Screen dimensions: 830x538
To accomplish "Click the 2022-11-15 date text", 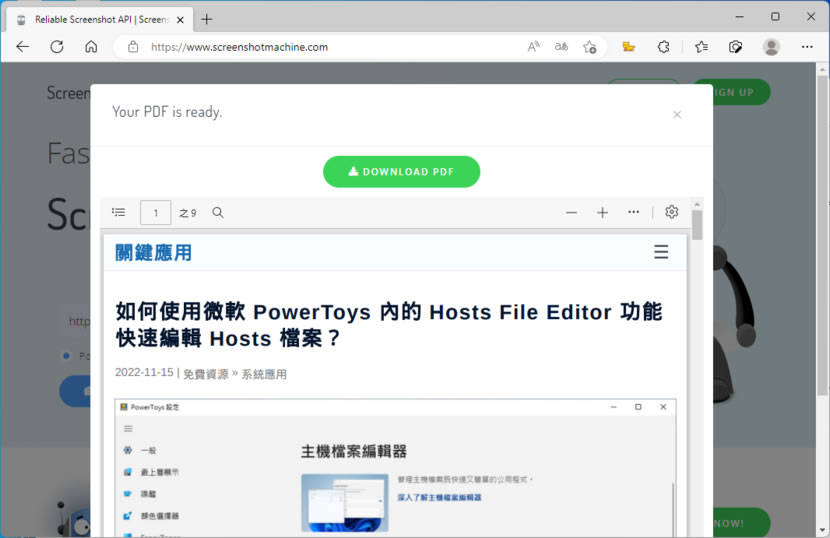I will [x=145, y=372].
